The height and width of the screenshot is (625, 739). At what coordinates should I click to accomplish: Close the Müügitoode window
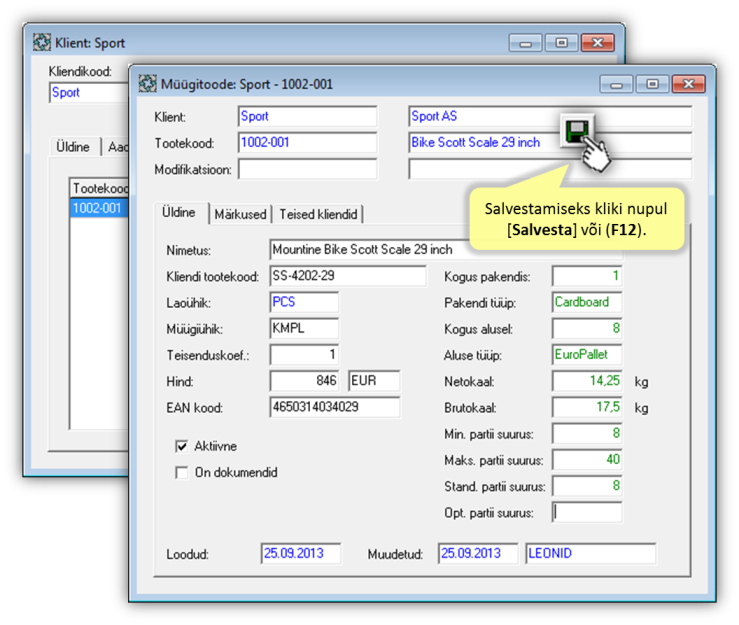(x=689, y=84)
